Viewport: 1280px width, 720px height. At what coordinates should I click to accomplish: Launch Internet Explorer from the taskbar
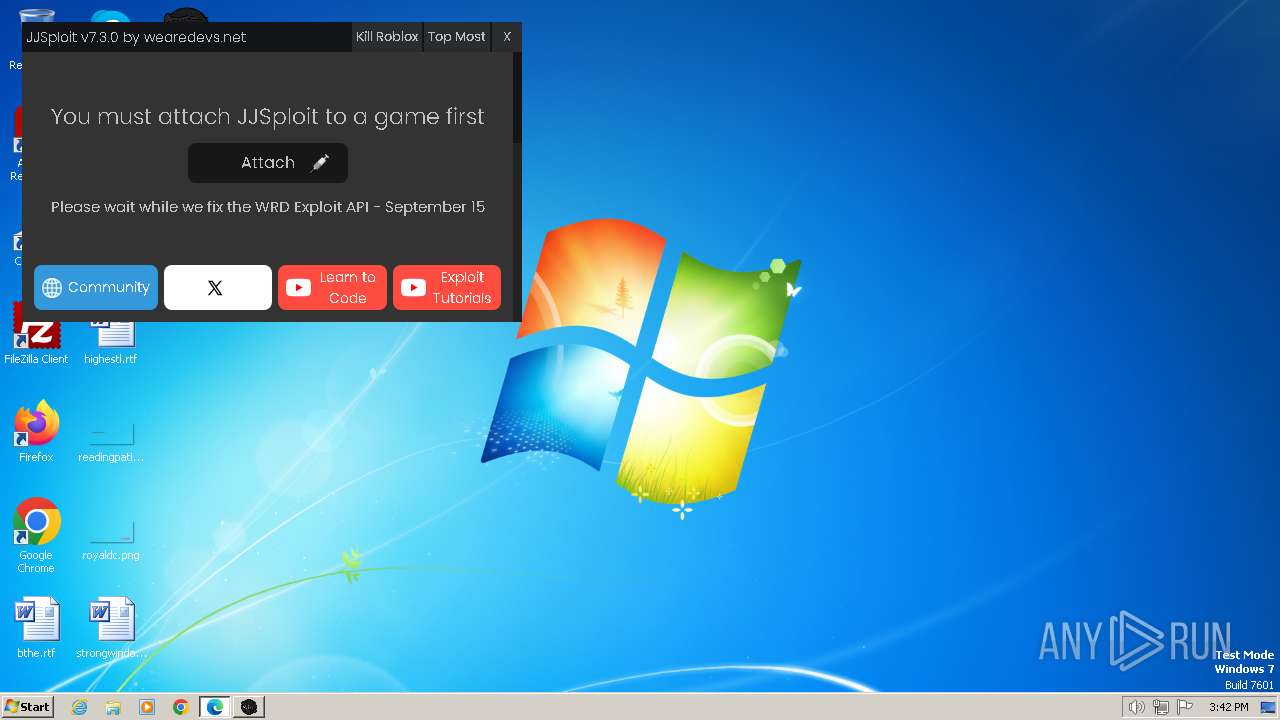[x=79, y=707]
